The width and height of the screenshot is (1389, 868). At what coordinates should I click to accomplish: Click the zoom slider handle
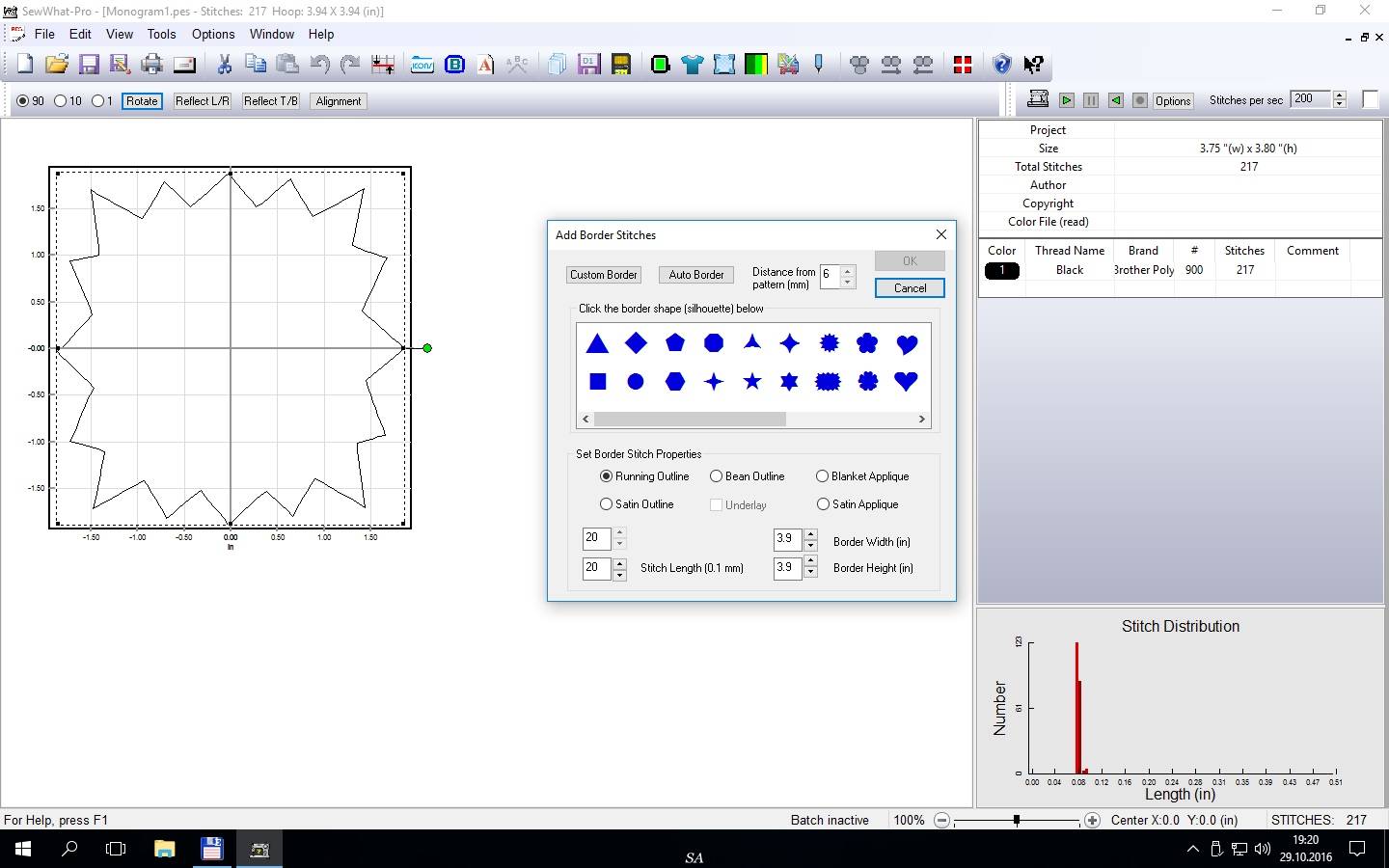pos(1017,820)
